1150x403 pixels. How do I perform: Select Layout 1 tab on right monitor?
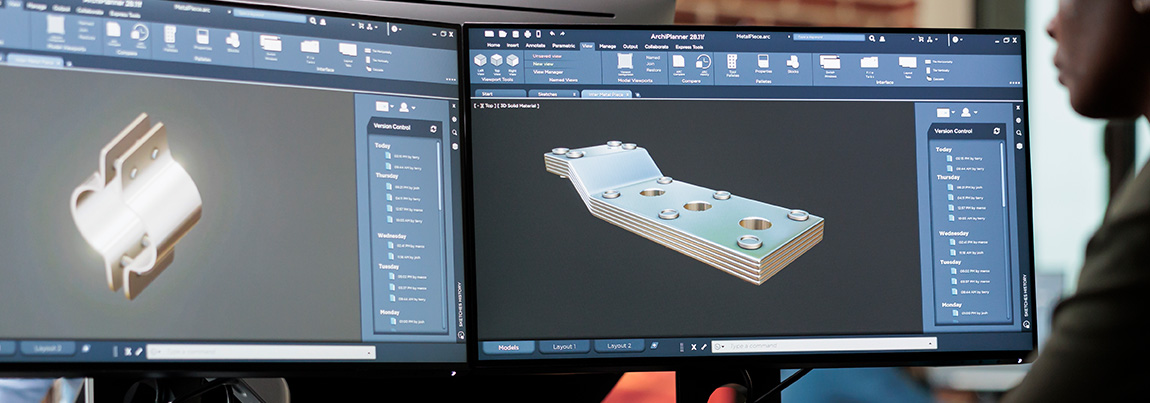(x=564, y=346)
